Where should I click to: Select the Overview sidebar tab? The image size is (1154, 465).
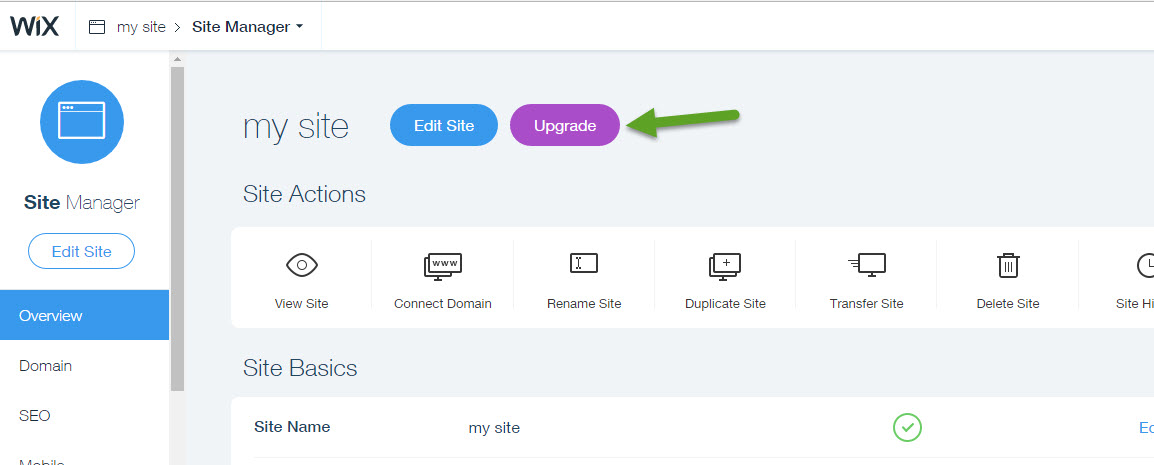coord(85,315)
